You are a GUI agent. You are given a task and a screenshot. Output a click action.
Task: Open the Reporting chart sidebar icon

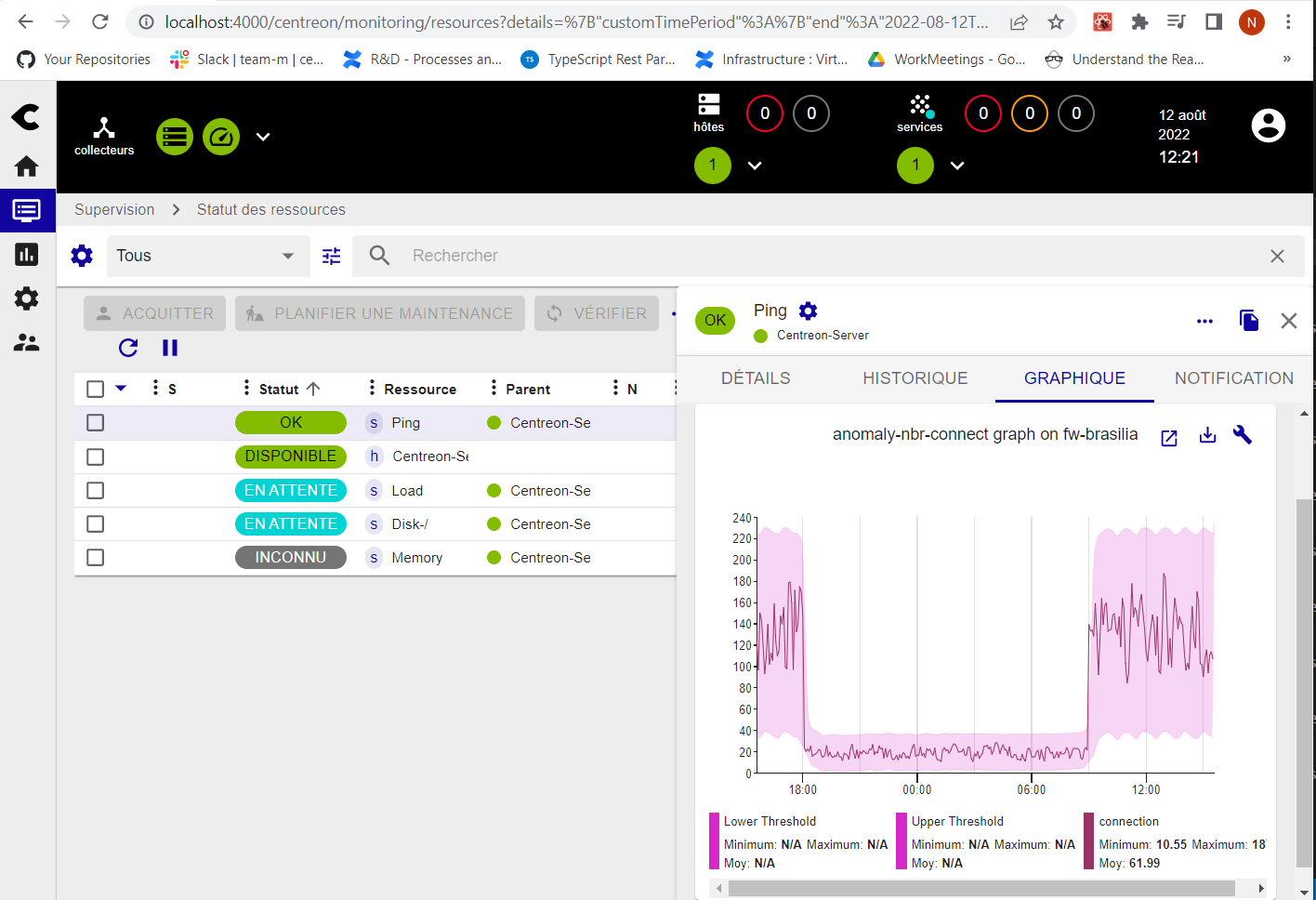coord(26,254)
